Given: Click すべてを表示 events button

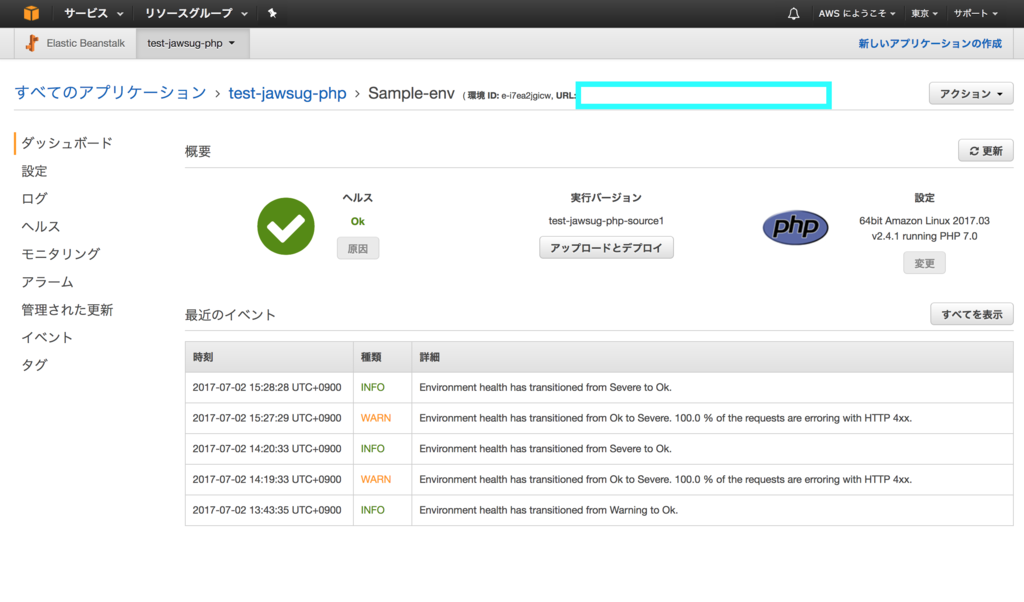Looking at the screenshot, I should pyautogui.click(x=972, y=315).
